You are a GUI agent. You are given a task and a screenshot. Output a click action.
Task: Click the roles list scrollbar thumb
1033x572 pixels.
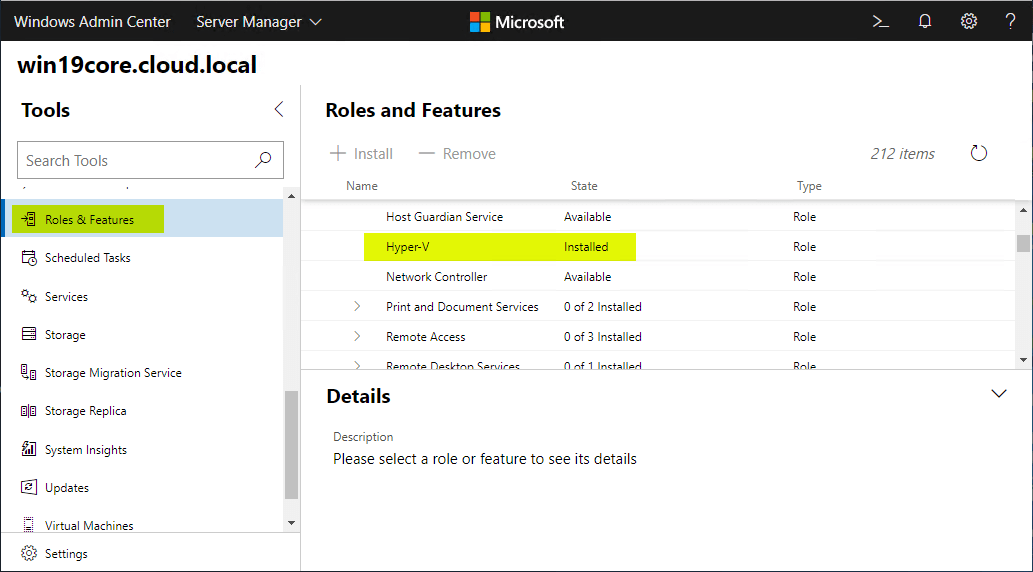pyautogui.click(x=1023, y=243)
